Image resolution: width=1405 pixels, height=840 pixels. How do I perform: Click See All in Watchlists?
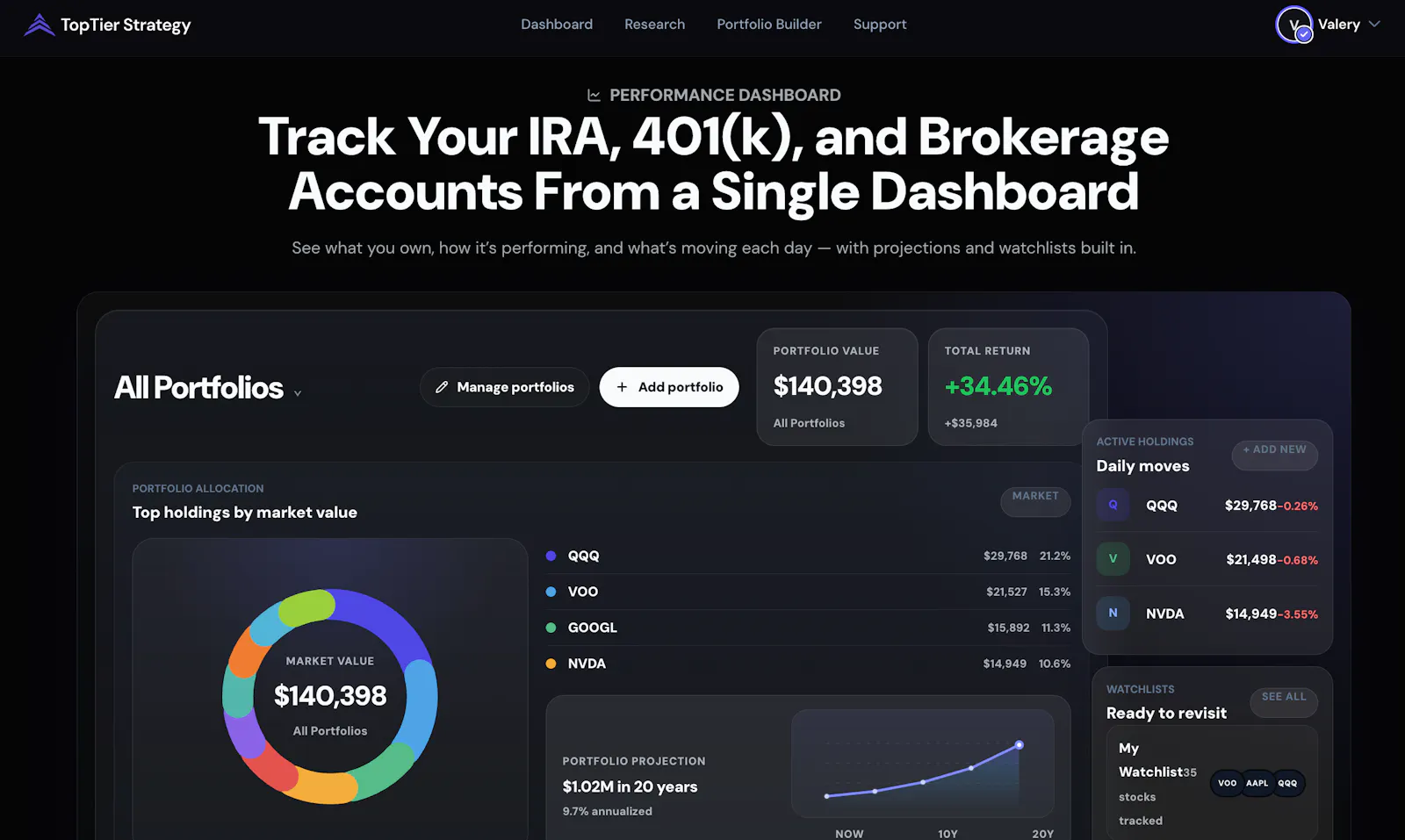1284,702
